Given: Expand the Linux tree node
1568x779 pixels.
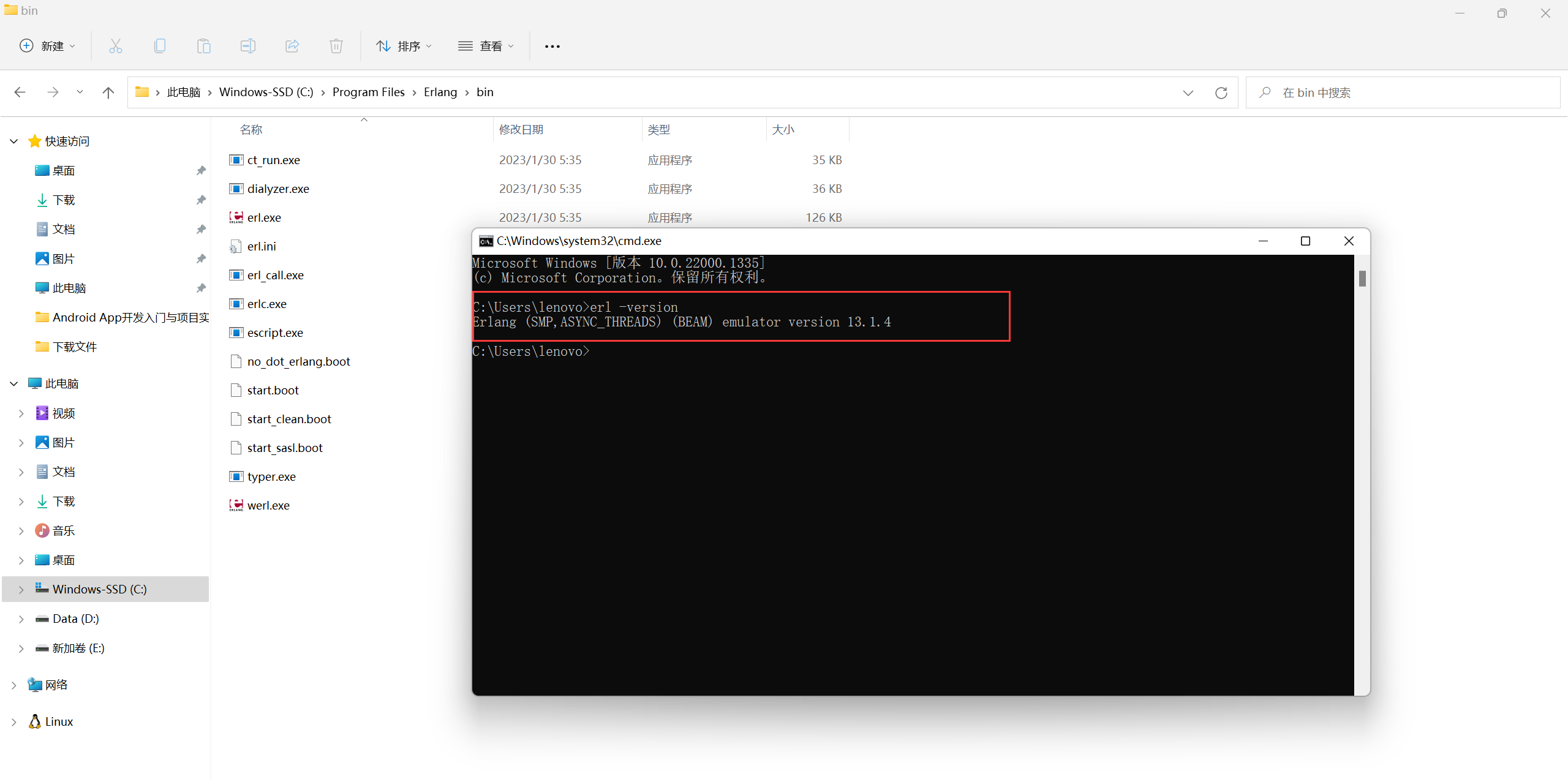Looking at the screenshot, I should click(x=14, y=722).
